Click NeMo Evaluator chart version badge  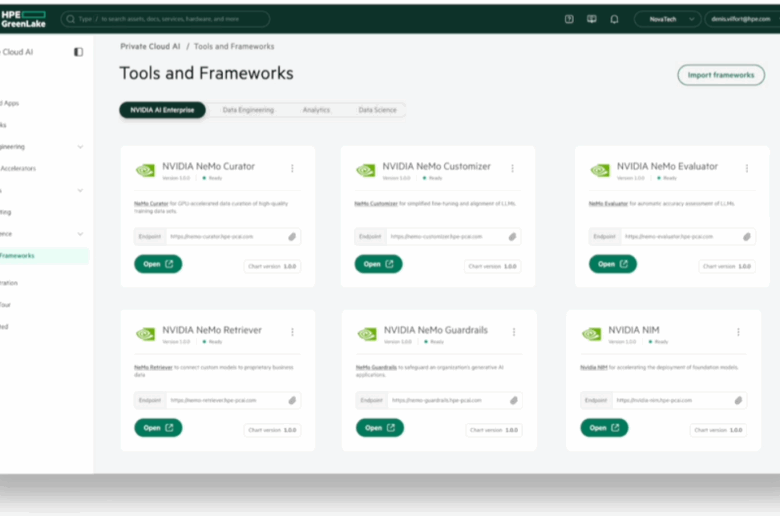coord(727,266)
